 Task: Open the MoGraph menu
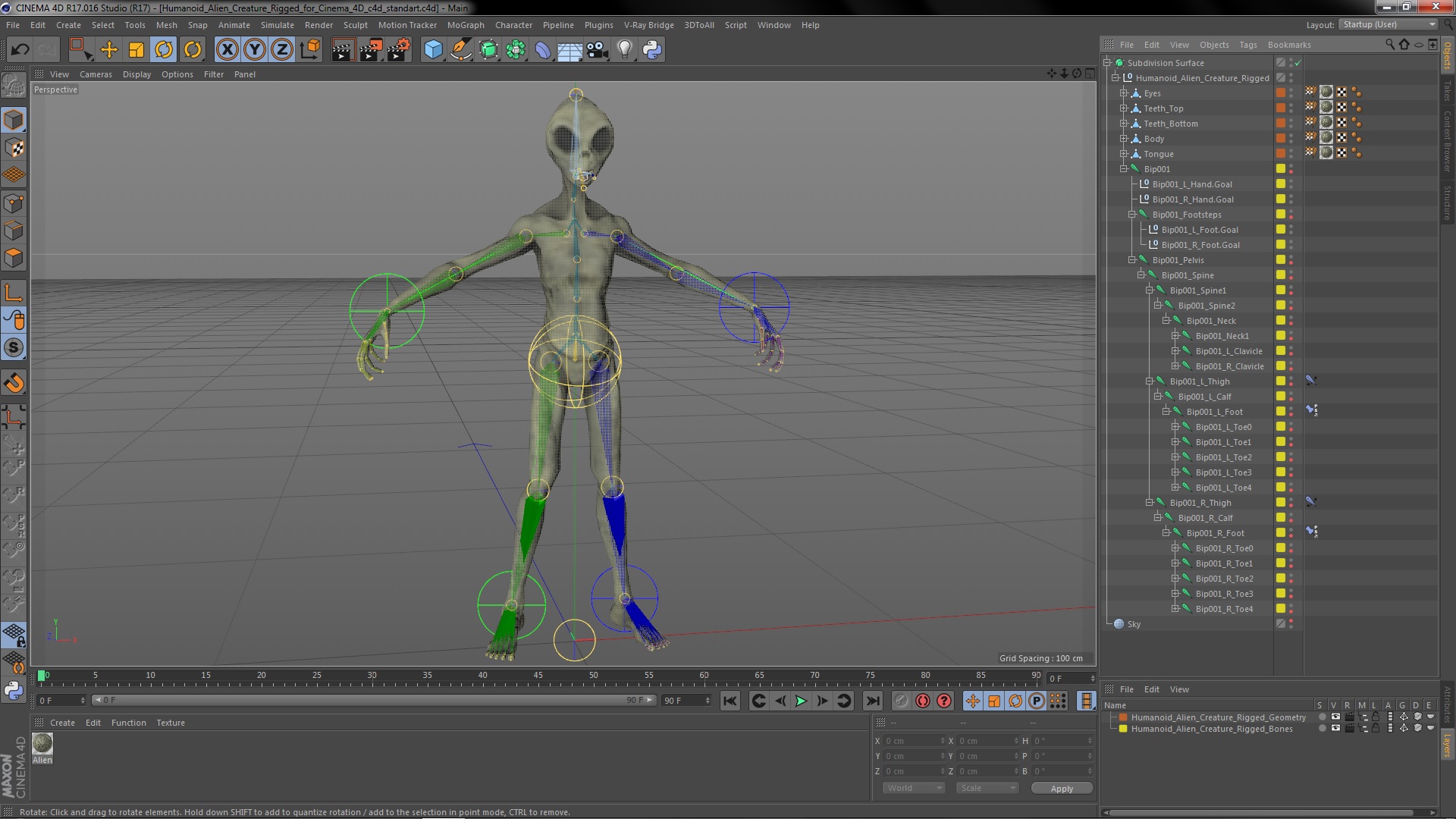tap(465, 25)
